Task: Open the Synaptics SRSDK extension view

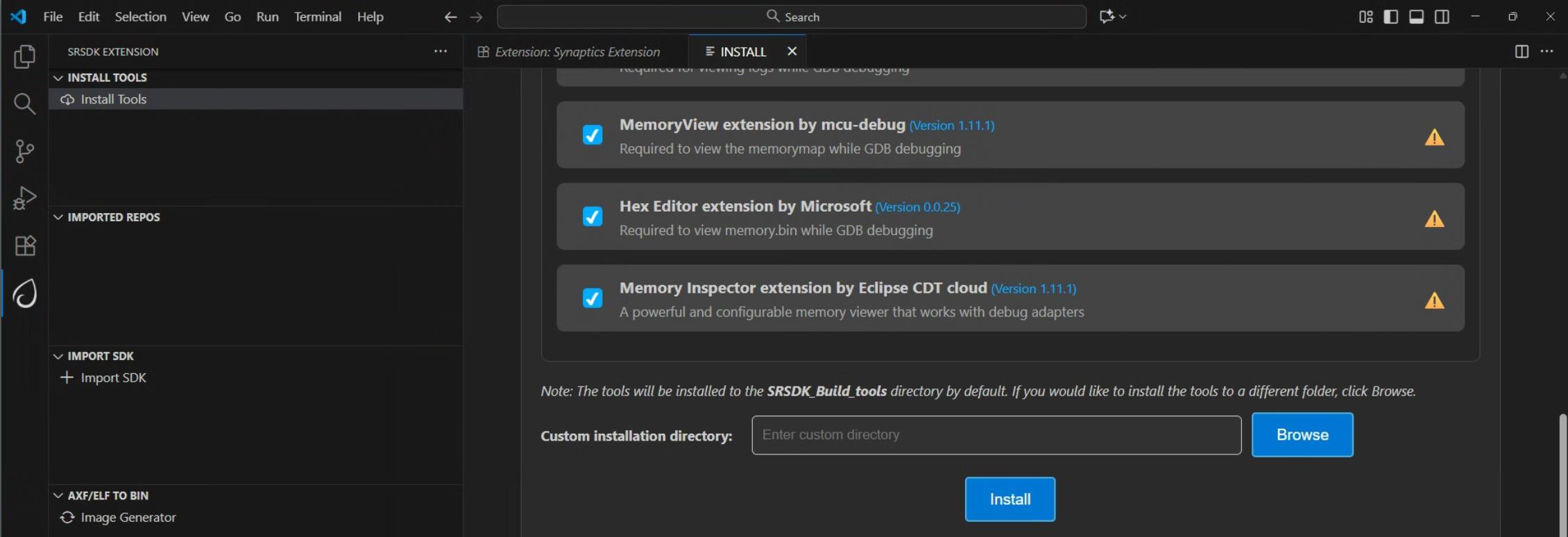Action: click(24, 293)
